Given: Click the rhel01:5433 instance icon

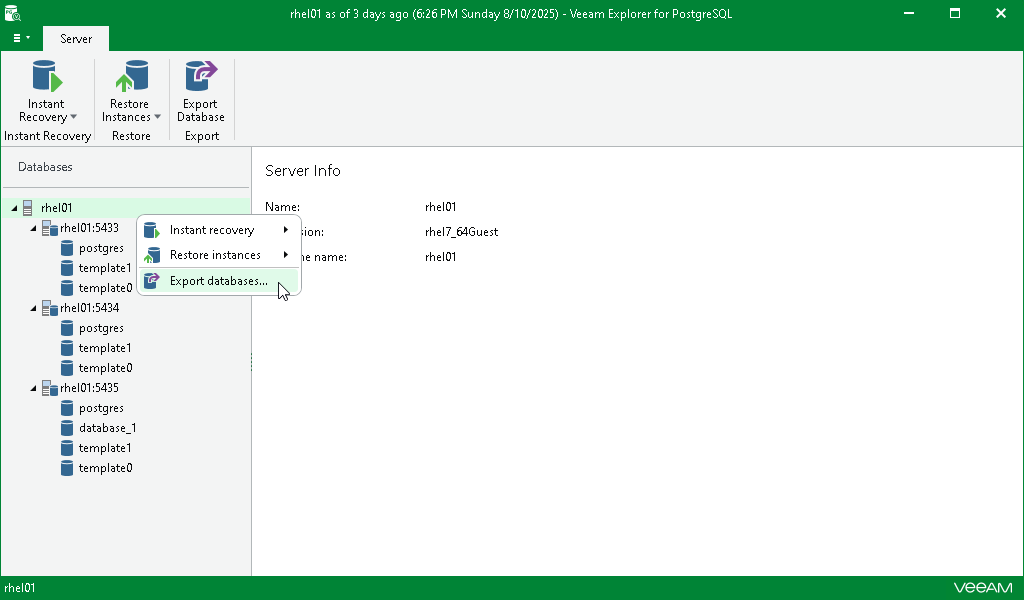Looking at the screenshot, I should [x=50, y=228].
